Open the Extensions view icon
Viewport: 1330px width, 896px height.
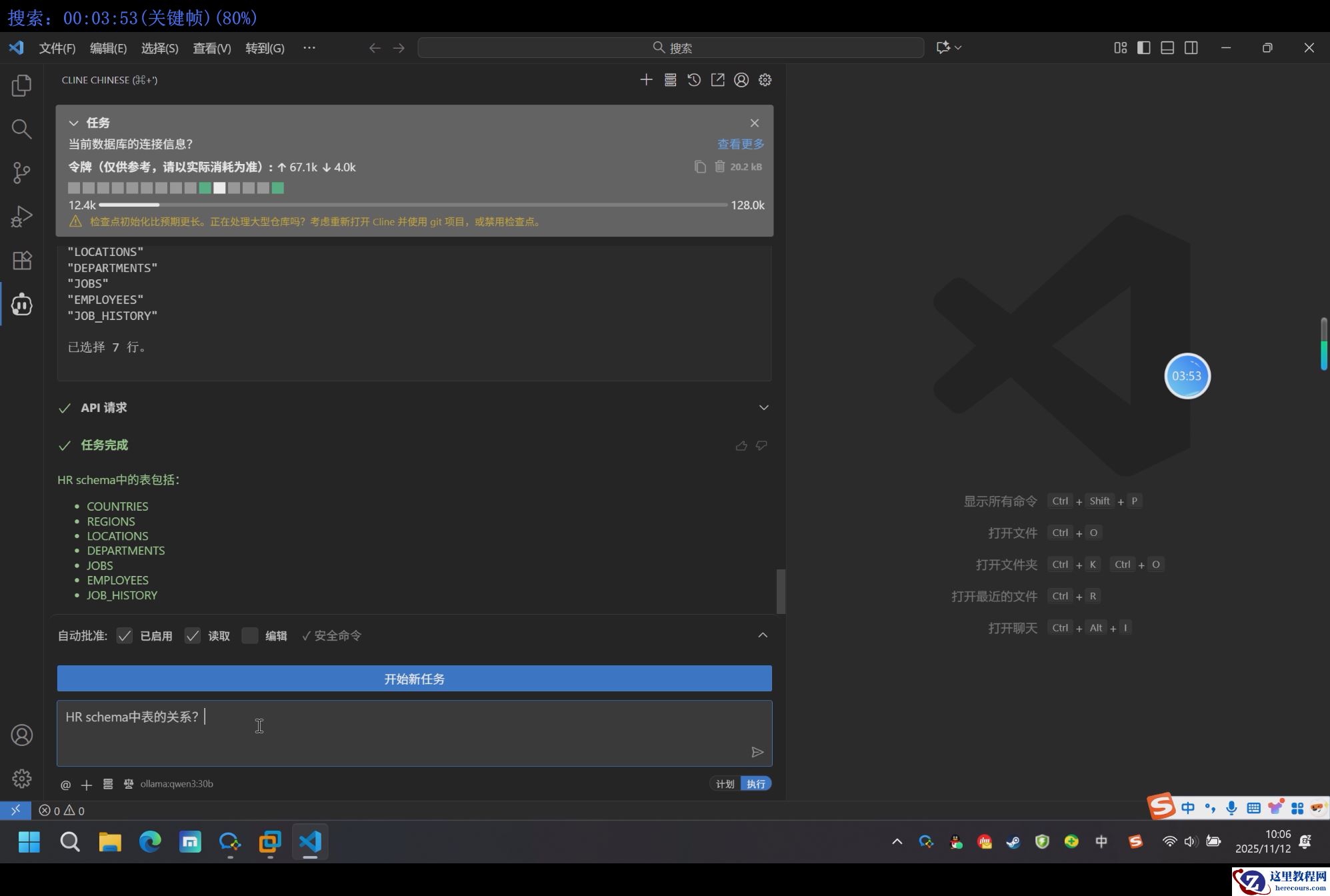click(x=21, y=261)
